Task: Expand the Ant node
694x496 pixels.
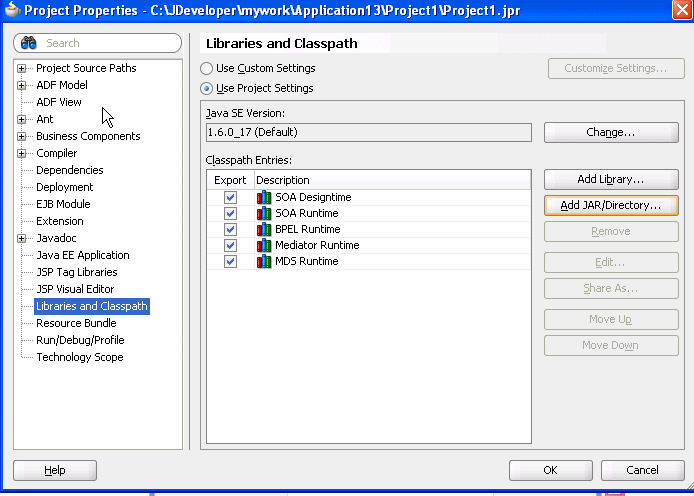Action: (x=21, y=119)
